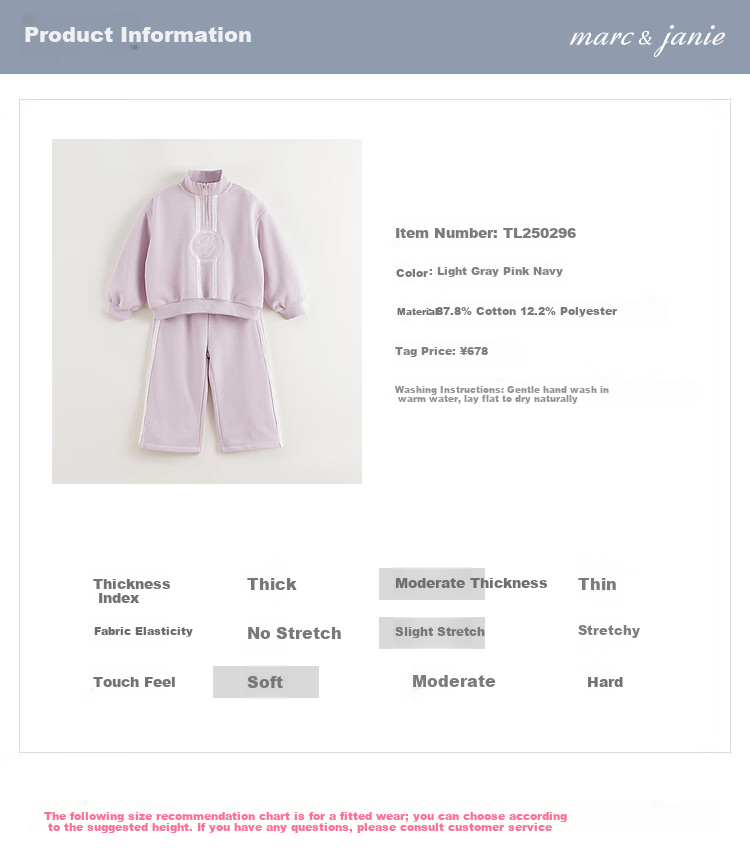Choose the highlighted Soft option

266,682
